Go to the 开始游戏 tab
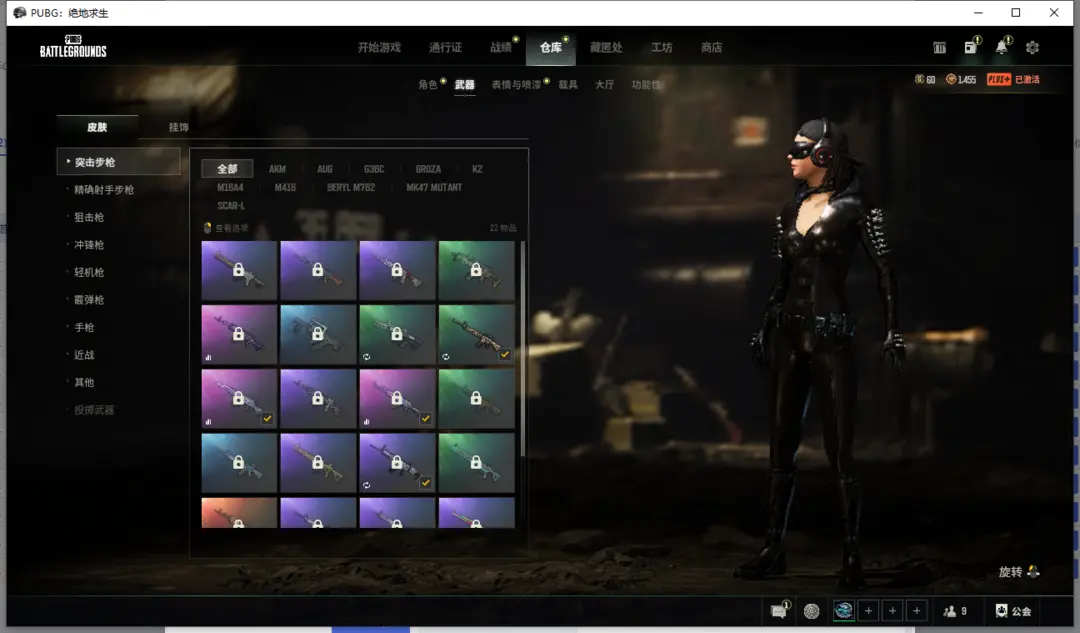The image size is (1080, 633). 379,47
